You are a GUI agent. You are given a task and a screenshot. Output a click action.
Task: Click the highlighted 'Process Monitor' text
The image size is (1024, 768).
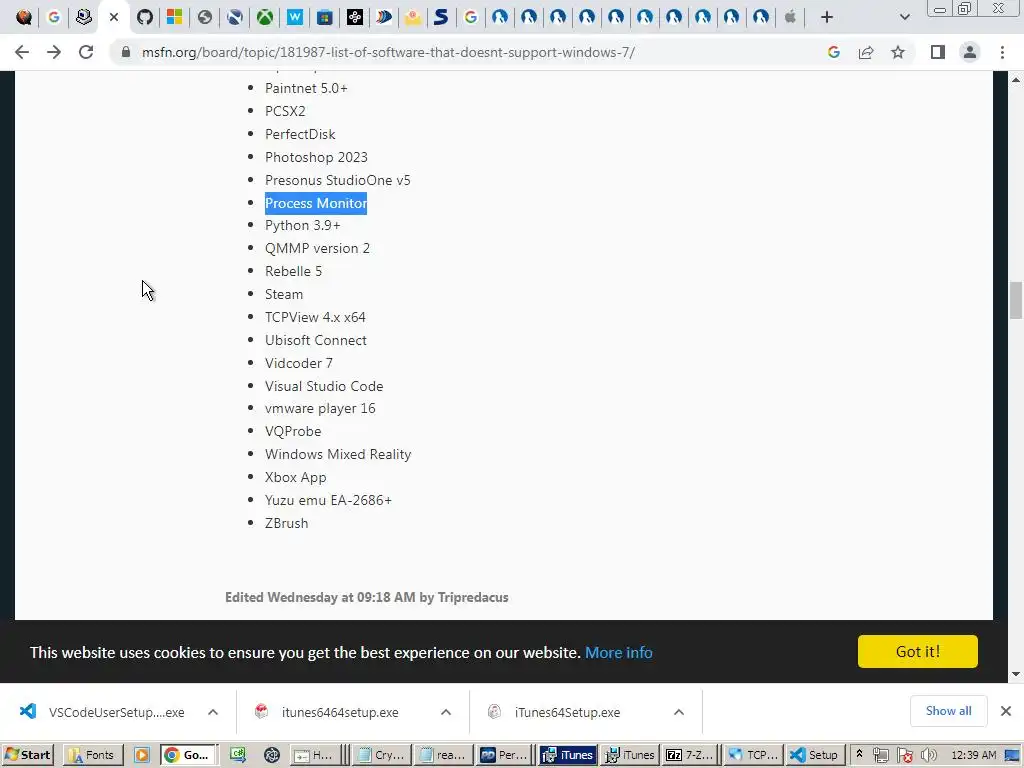tap(316, 203)
